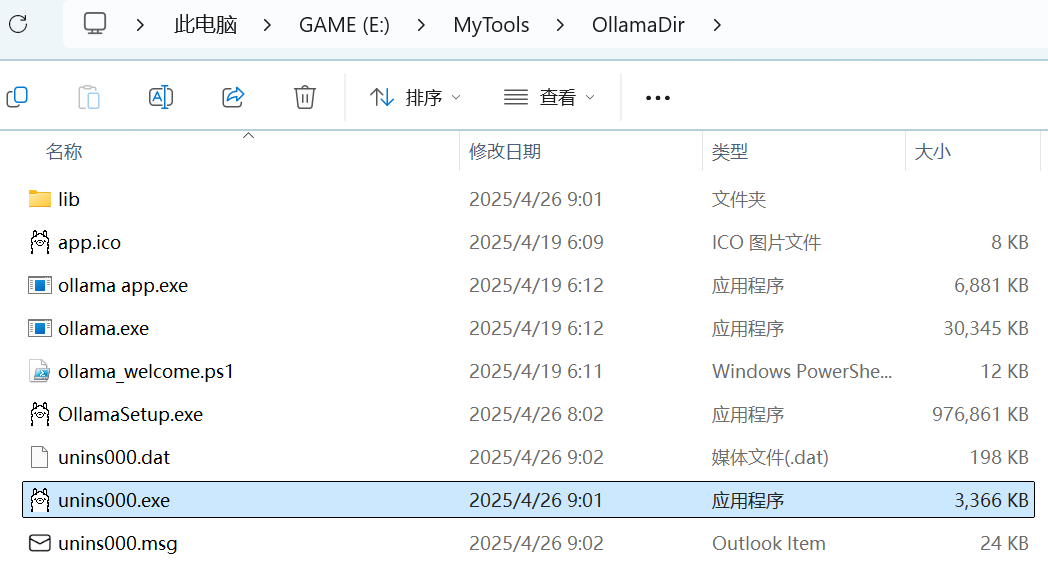This screenshot has height=561, width=1048.
Task: Click the 2025/4/19 6:09 date cell
Action: click(536, 242)
